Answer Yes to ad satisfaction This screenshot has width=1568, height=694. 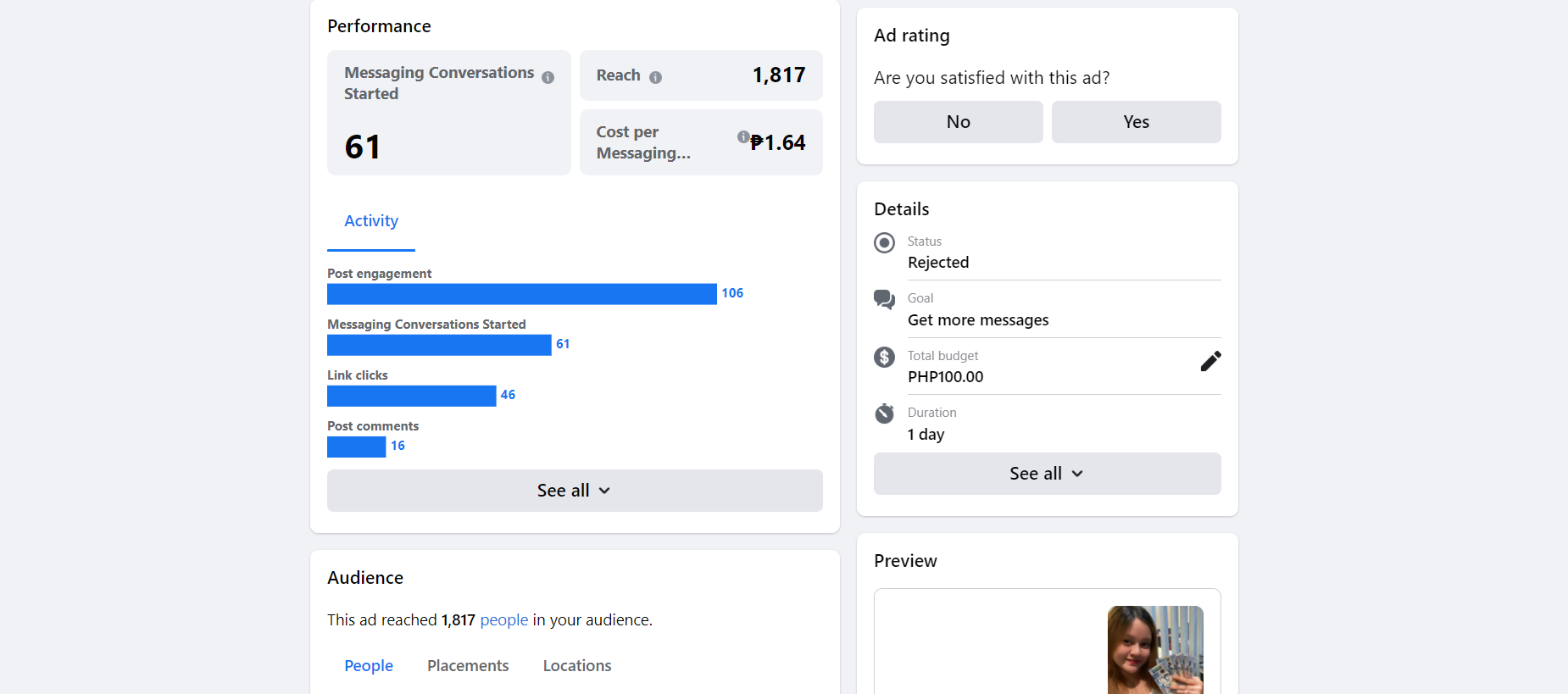(x=1136, y=122)
